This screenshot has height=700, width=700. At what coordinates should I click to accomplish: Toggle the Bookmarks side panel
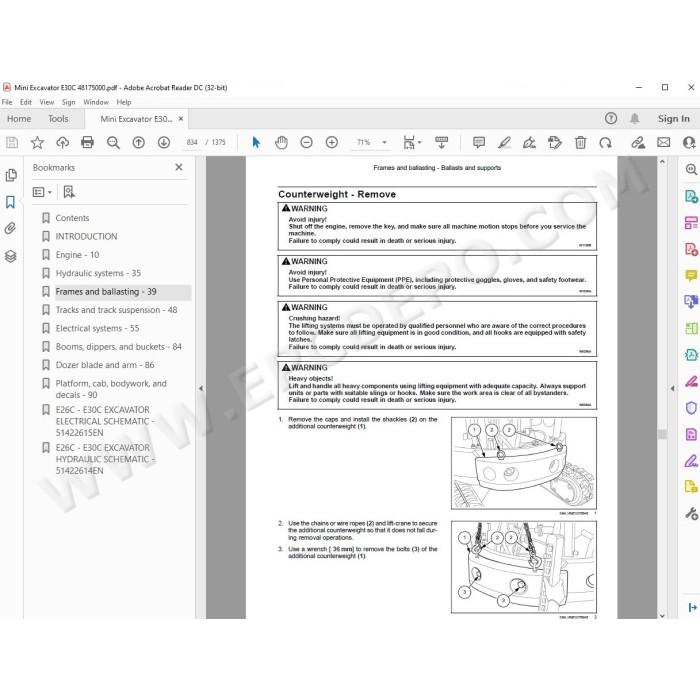[10, 202]
